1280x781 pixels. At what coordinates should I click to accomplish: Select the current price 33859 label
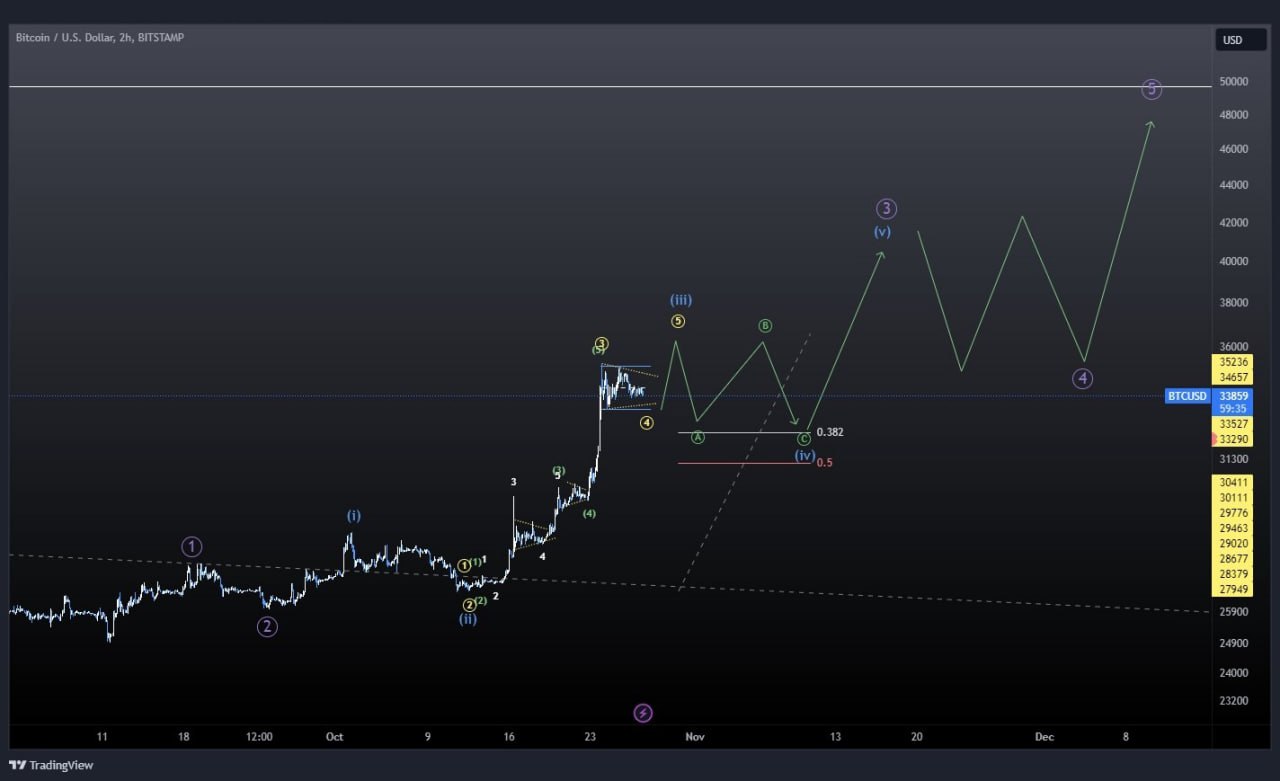pos(1233,396)
